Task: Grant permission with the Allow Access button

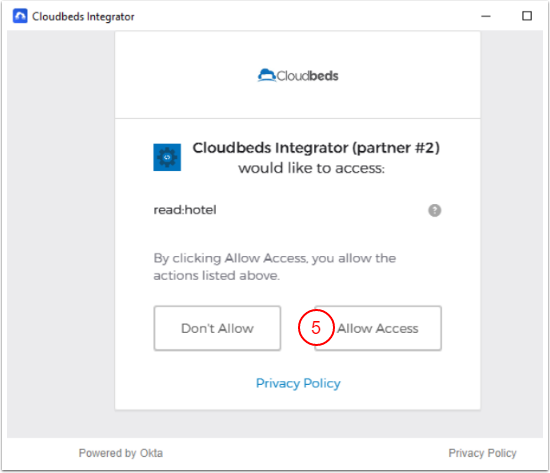Action: pyautogui.click(x=378, y=328)
